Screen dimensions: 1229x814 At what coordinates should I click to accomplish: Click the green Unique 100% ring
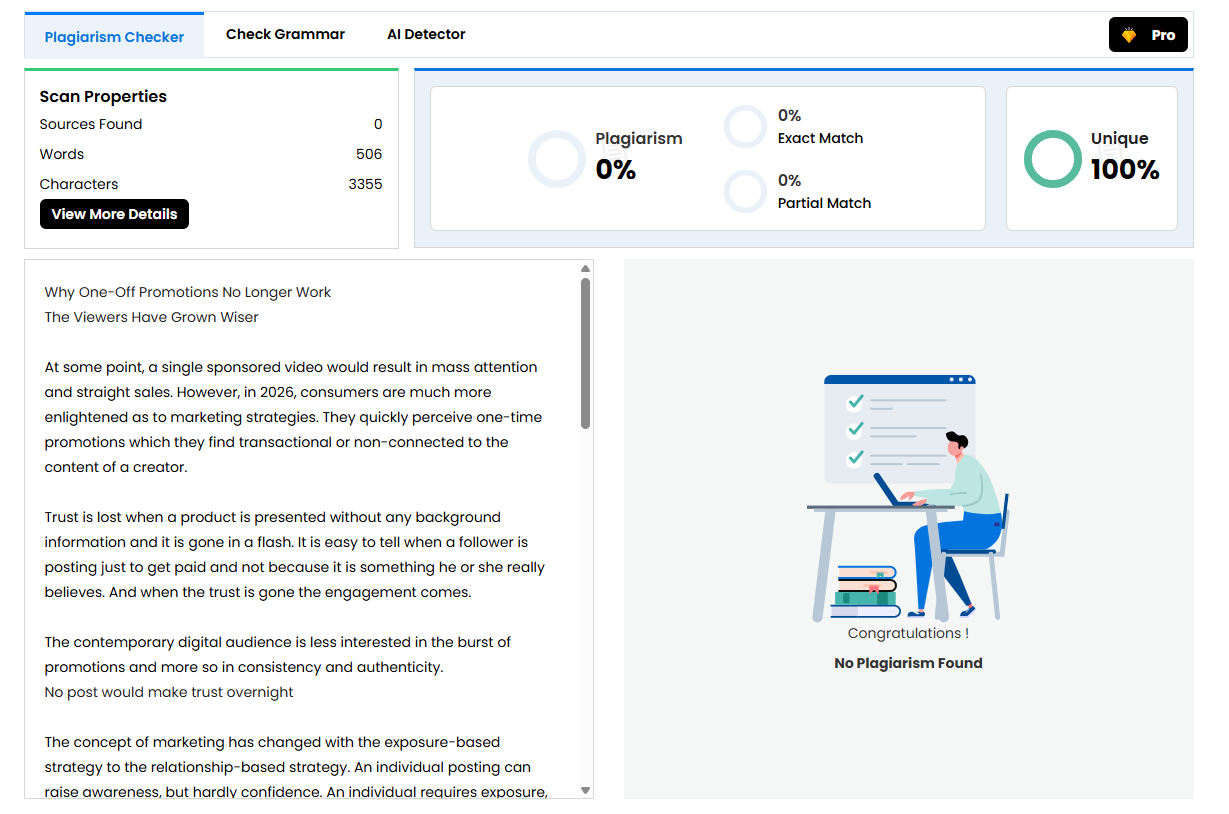1053,159
